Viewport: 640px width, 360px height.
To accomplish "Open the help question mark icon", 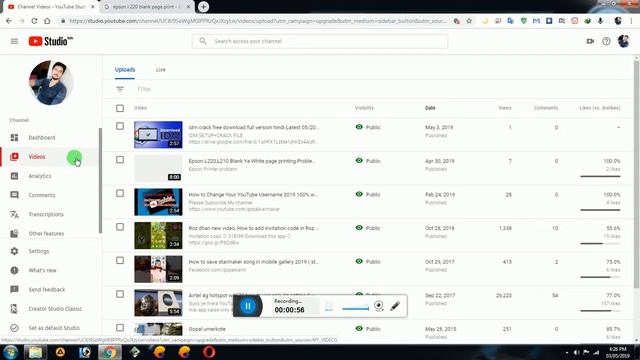I will click(x=606, y=41).
